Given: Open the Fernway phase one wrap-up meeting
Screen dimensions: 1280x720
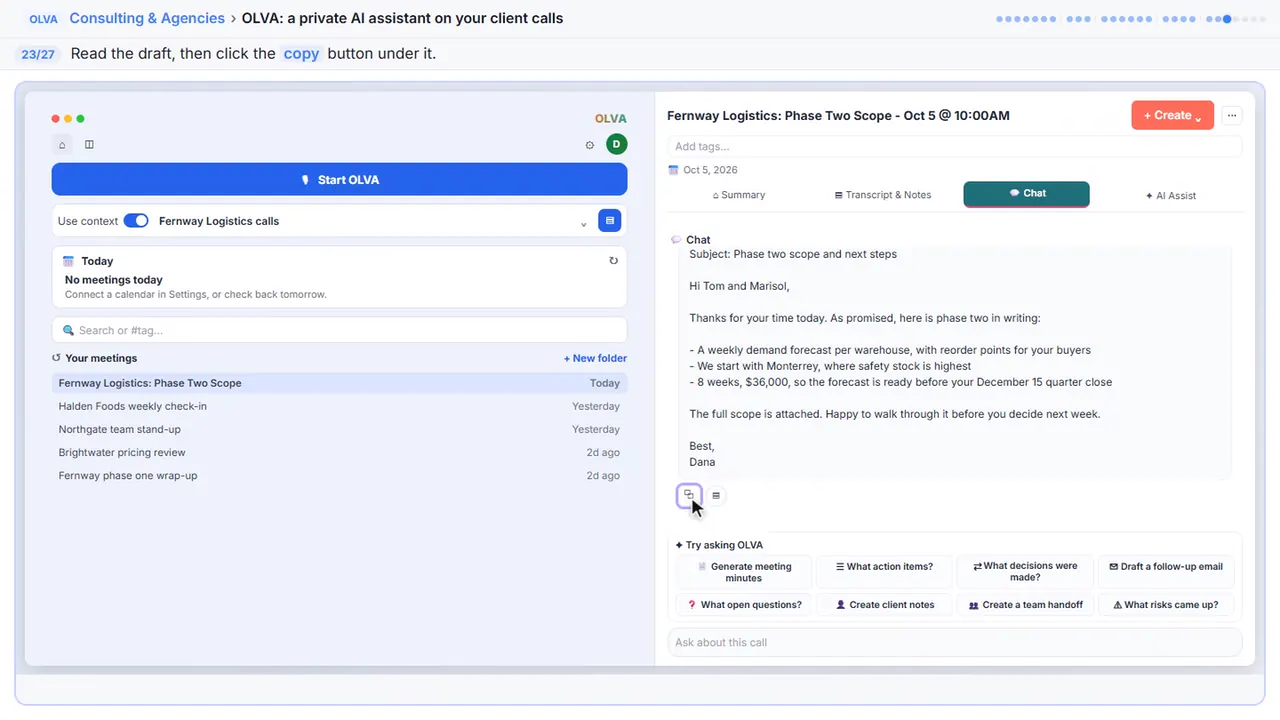Looking at the screenshot, I should click(340, 476).
